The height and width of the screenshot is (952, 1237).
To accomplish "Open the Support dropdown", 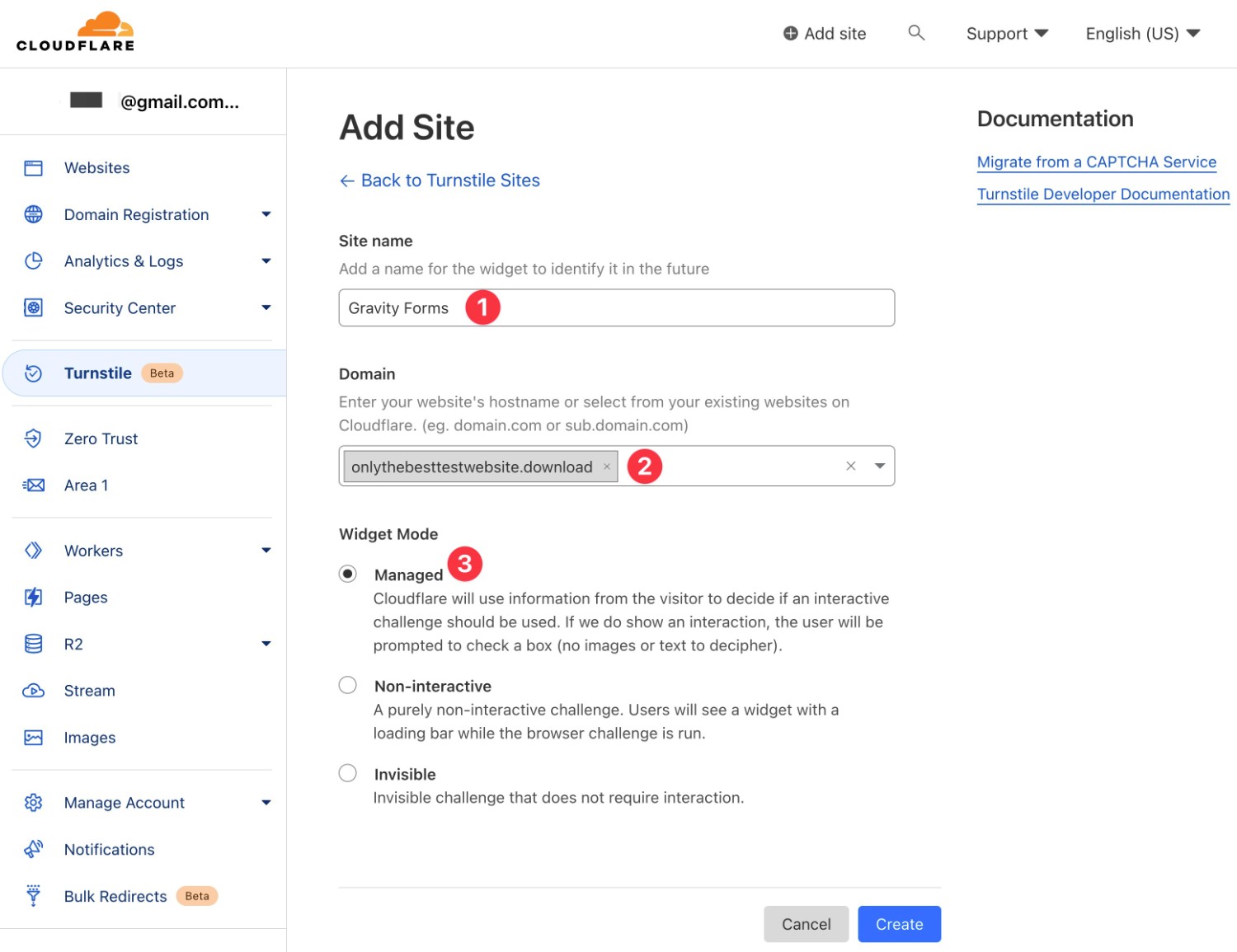I will pos(1007,34).
